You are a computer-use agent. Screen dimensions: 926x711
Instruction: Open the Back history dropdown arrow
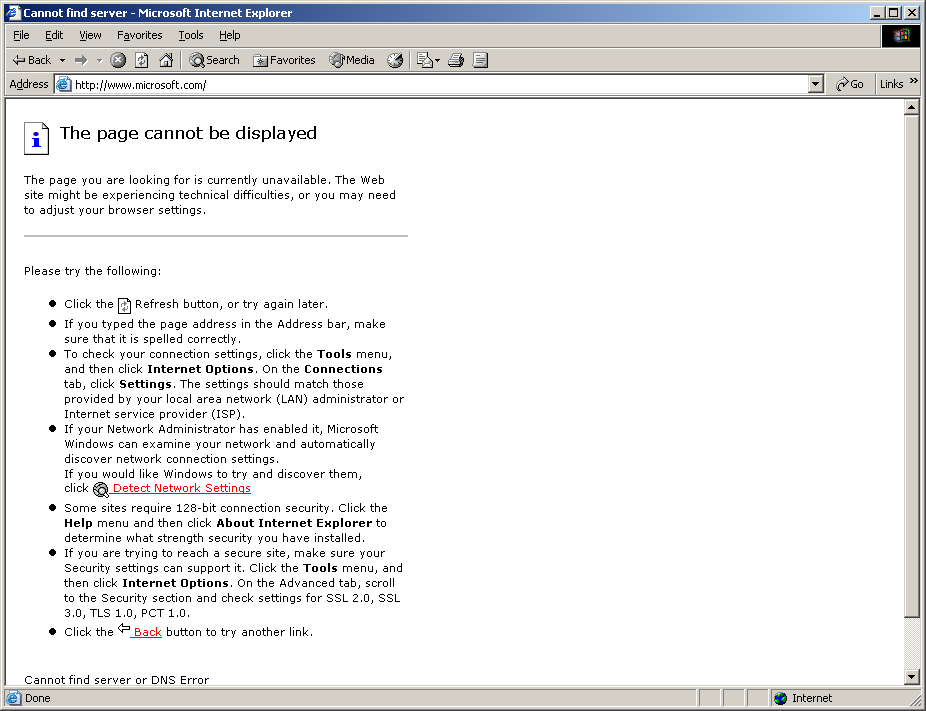[x=62, y=60]
